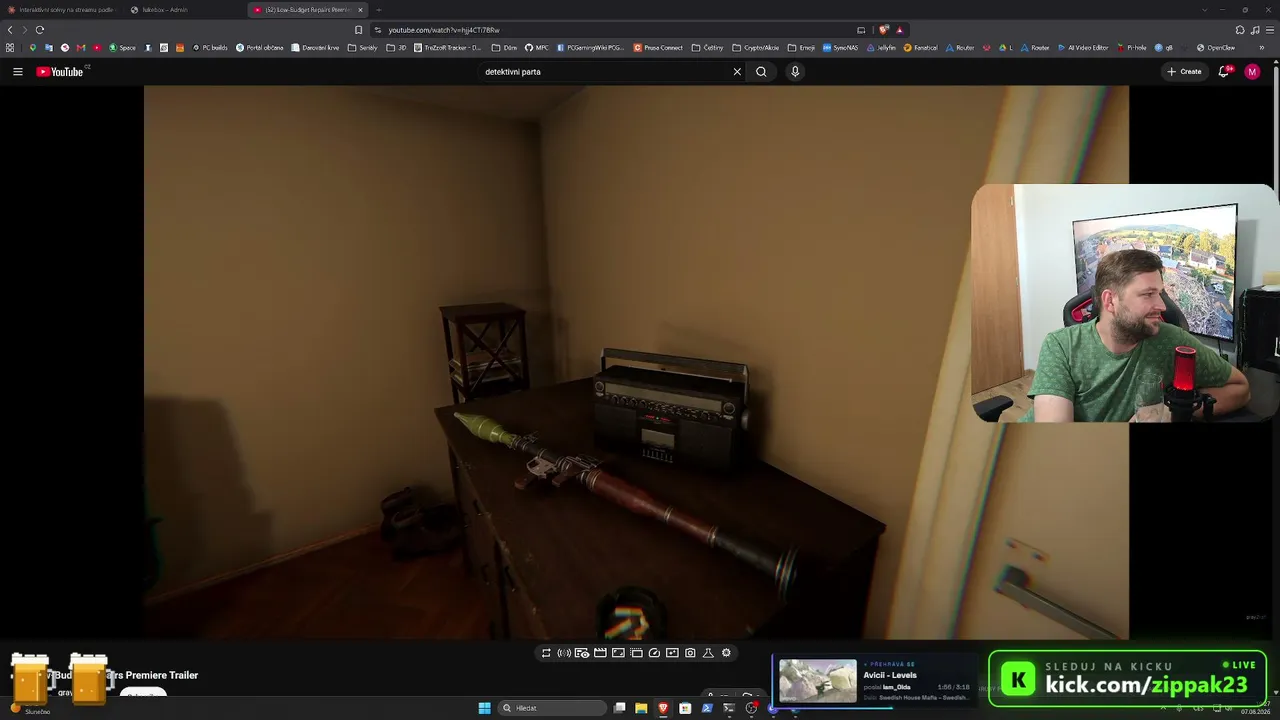Click the browser address bar URL
Screen dimensions: 1280x720
point(444,30)
